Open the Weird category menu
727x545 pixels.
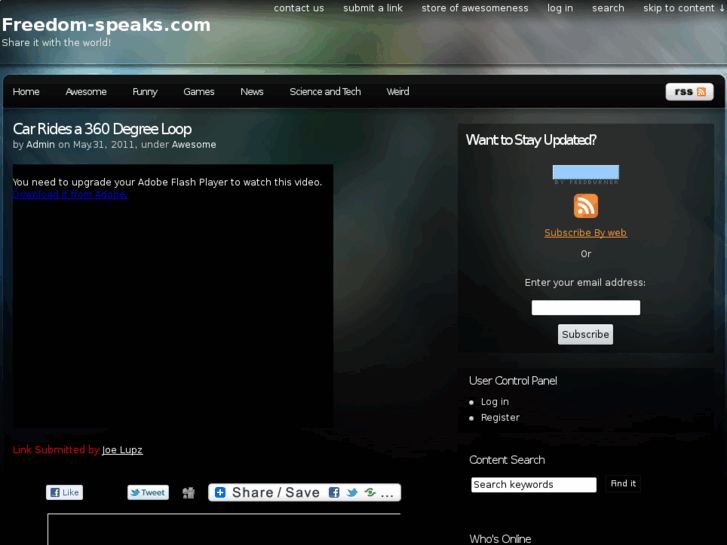click(x=398, y=91)
